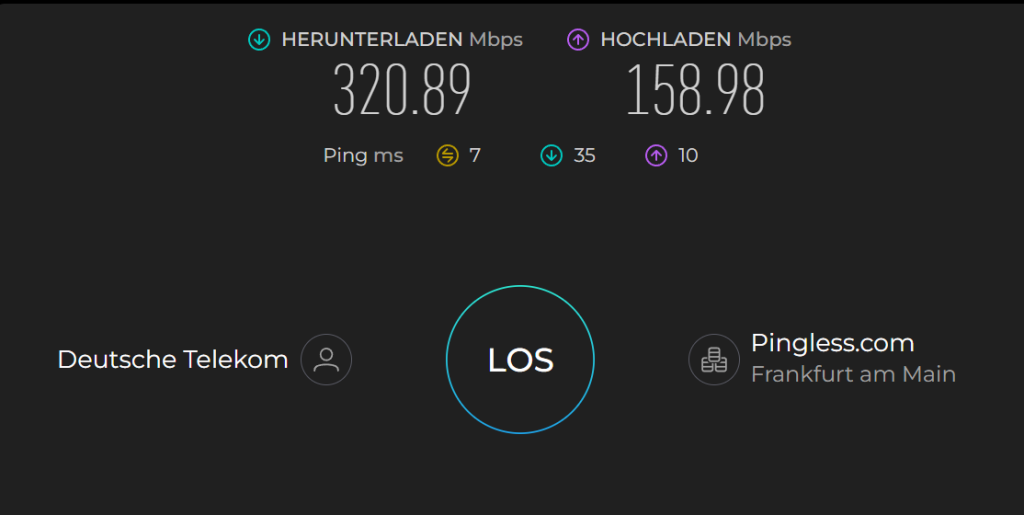
Task: Click the HOCHLADEN Mbps label
Action: click(696, 40)
